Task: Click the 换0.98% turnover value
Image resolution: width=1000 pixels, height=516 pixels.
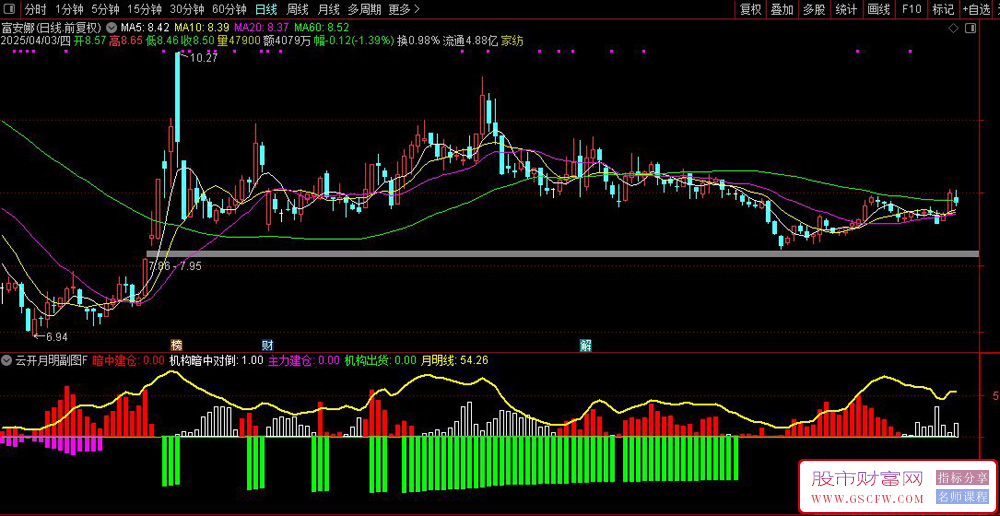Action: pos(418,40)
